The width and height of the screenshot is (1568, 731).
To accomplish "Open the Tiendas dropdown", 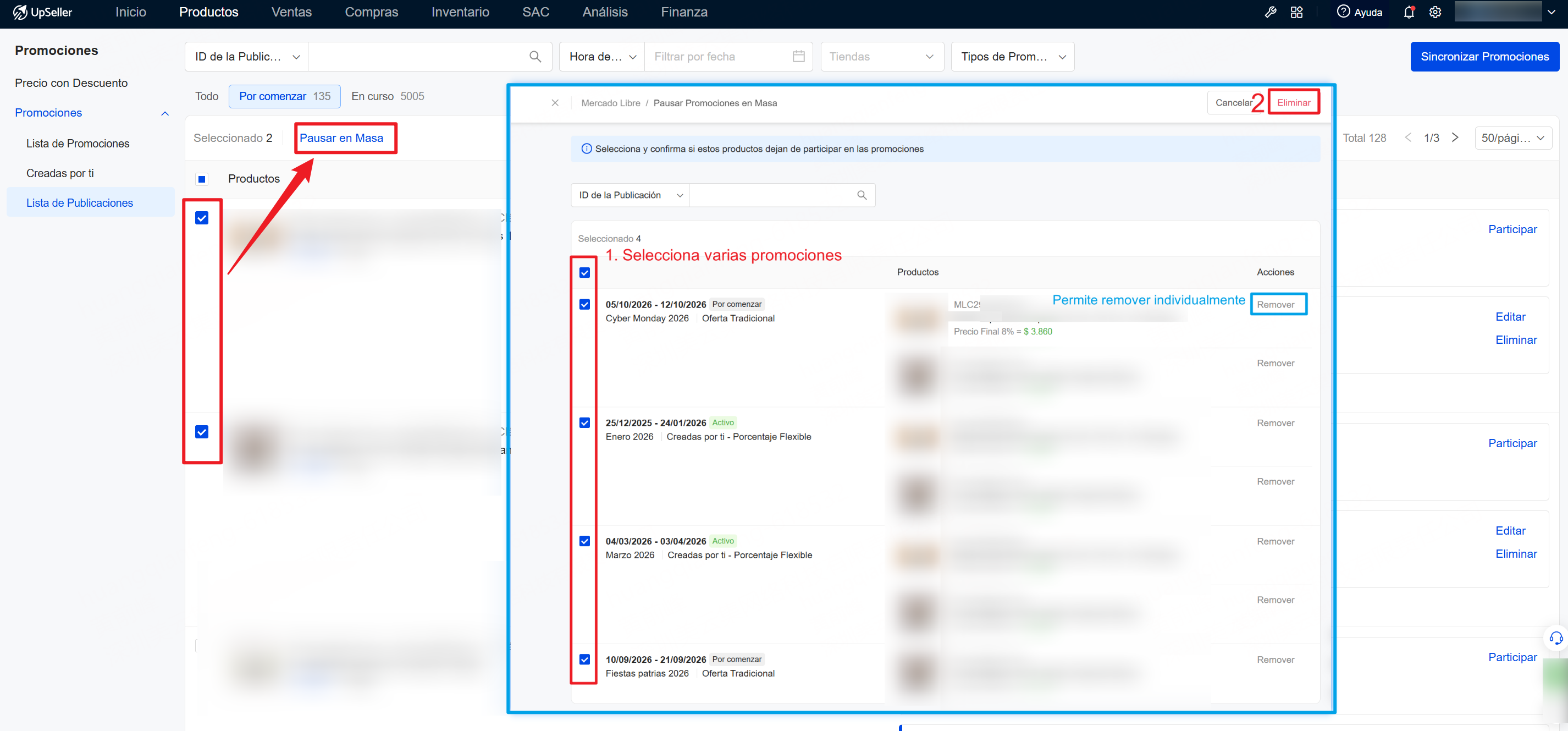I will pyautogui.click(x=882, y=57).
